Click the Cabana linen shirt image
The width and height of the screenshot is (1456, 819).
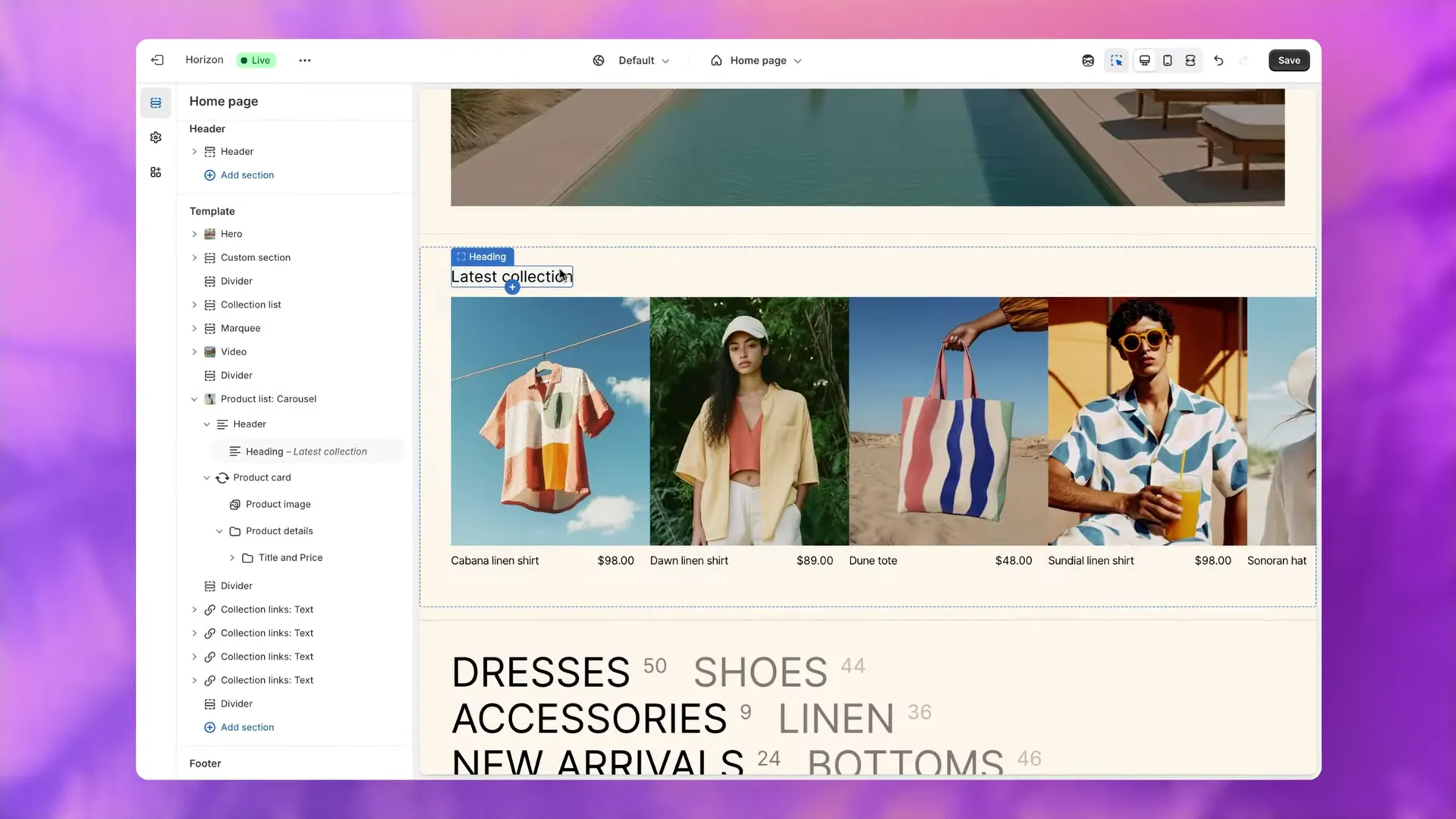coord(550,421)
